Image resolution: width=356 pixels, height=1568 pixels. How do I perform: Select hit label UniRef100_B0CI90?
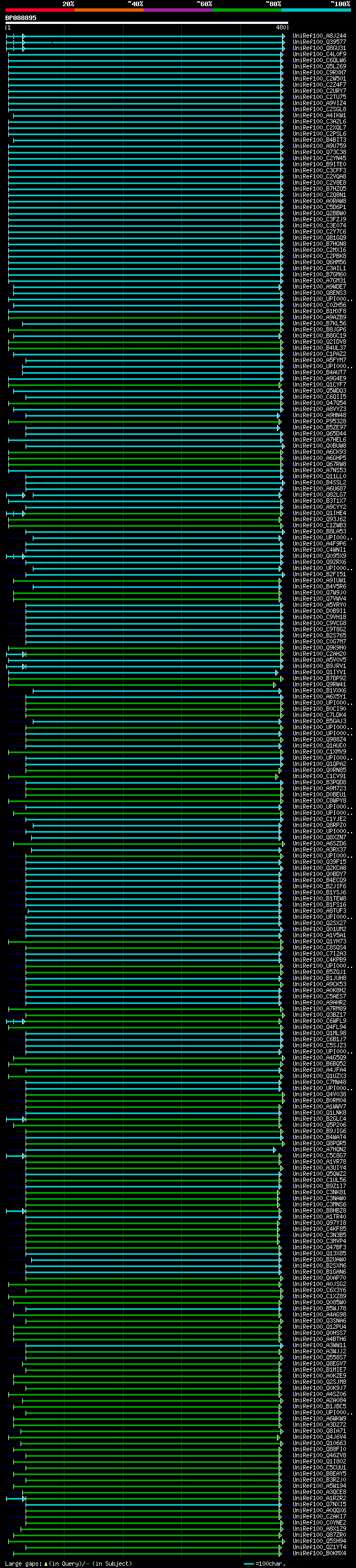pyautogui.click(x=319, y=709)
